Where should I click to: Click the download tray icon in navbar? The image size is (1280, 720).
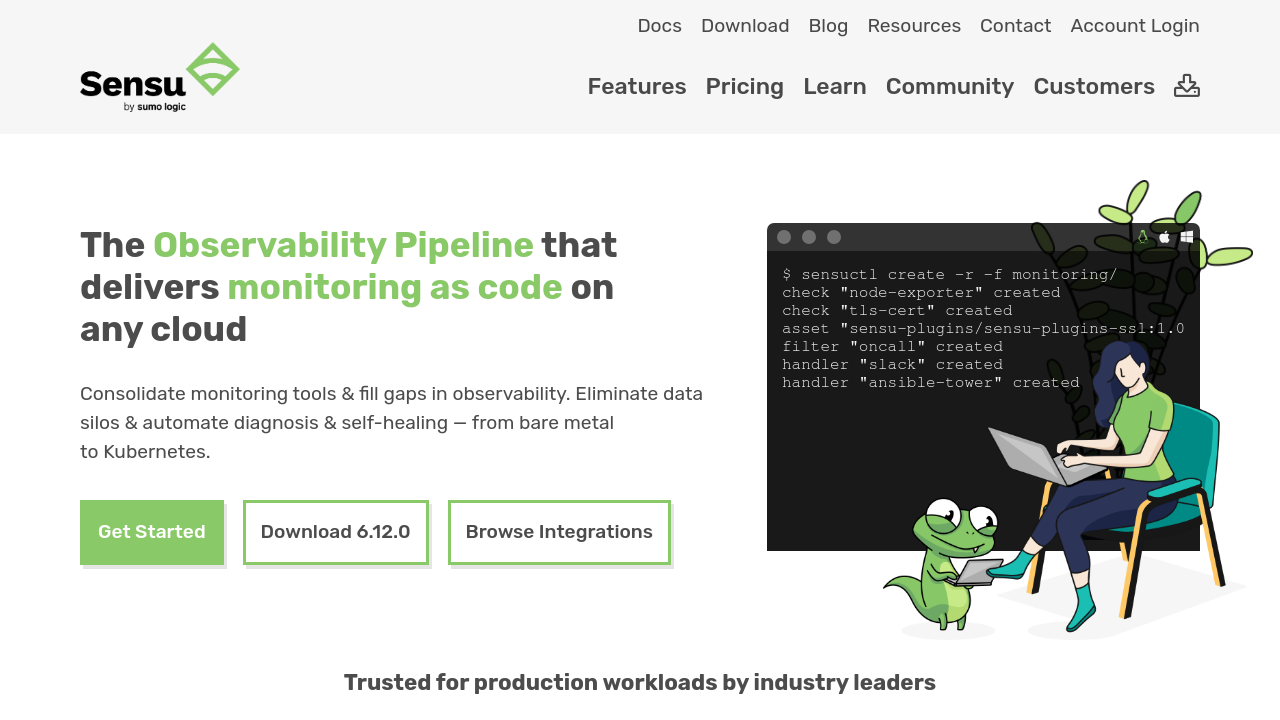tap(1186, 86)
